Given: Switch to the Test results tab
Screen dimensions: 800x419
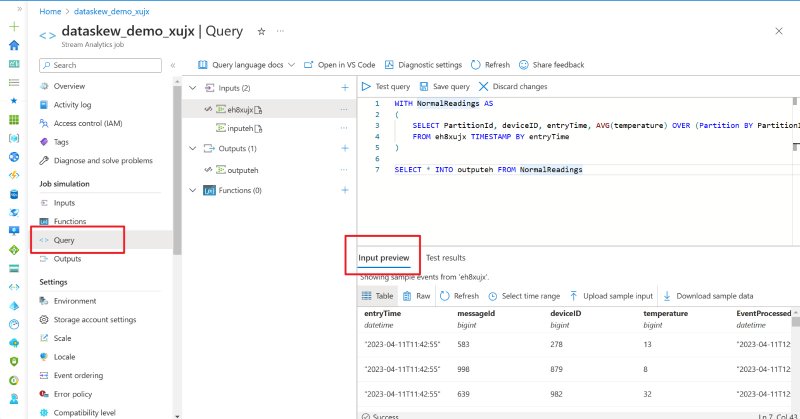Looking at the screenshot, I should click(445, 258).
